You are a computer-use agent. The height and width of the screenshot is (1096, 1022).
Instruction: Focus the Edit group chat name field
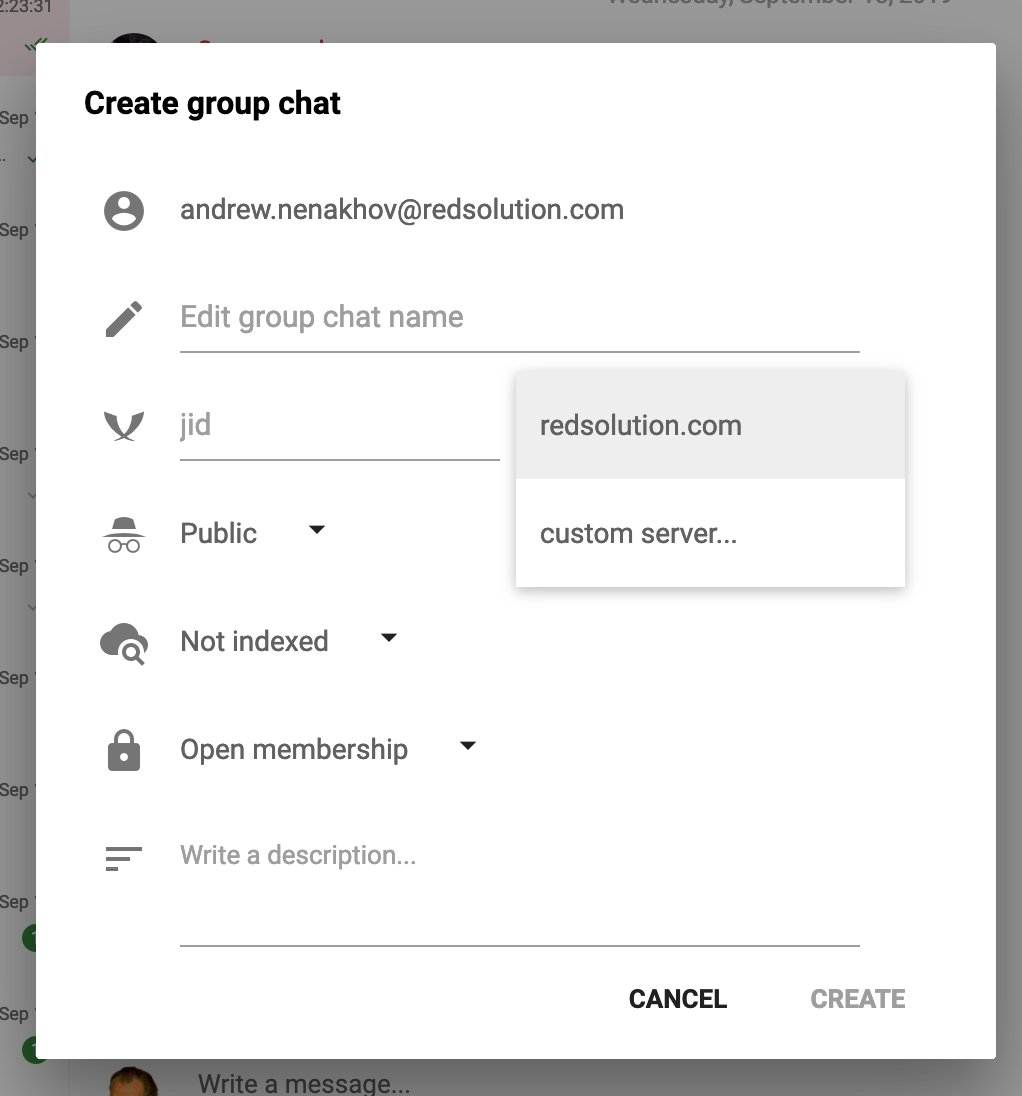click(x=519, y=318)
